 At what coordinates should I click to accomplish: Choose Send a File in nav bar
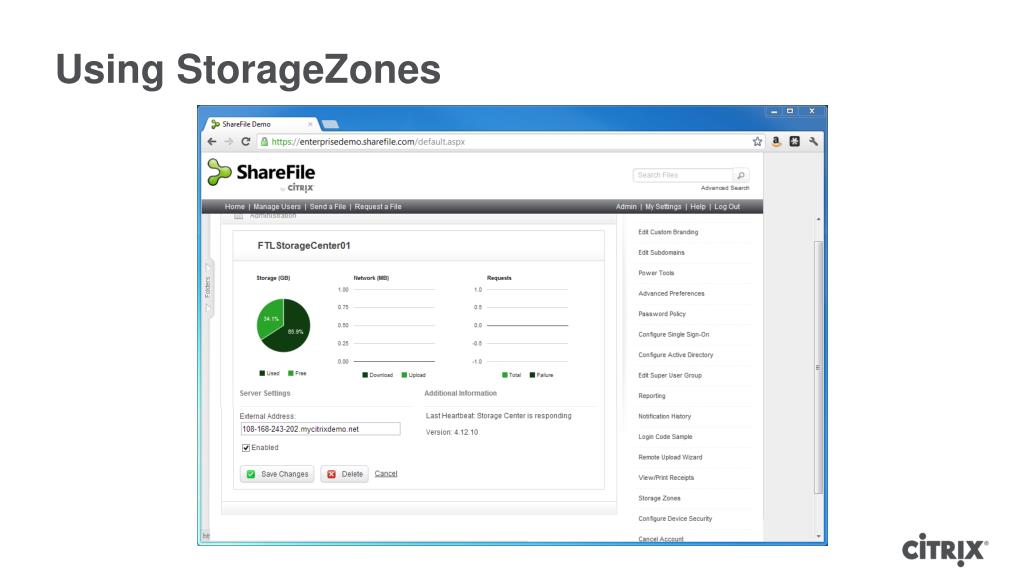pos(328,206)
